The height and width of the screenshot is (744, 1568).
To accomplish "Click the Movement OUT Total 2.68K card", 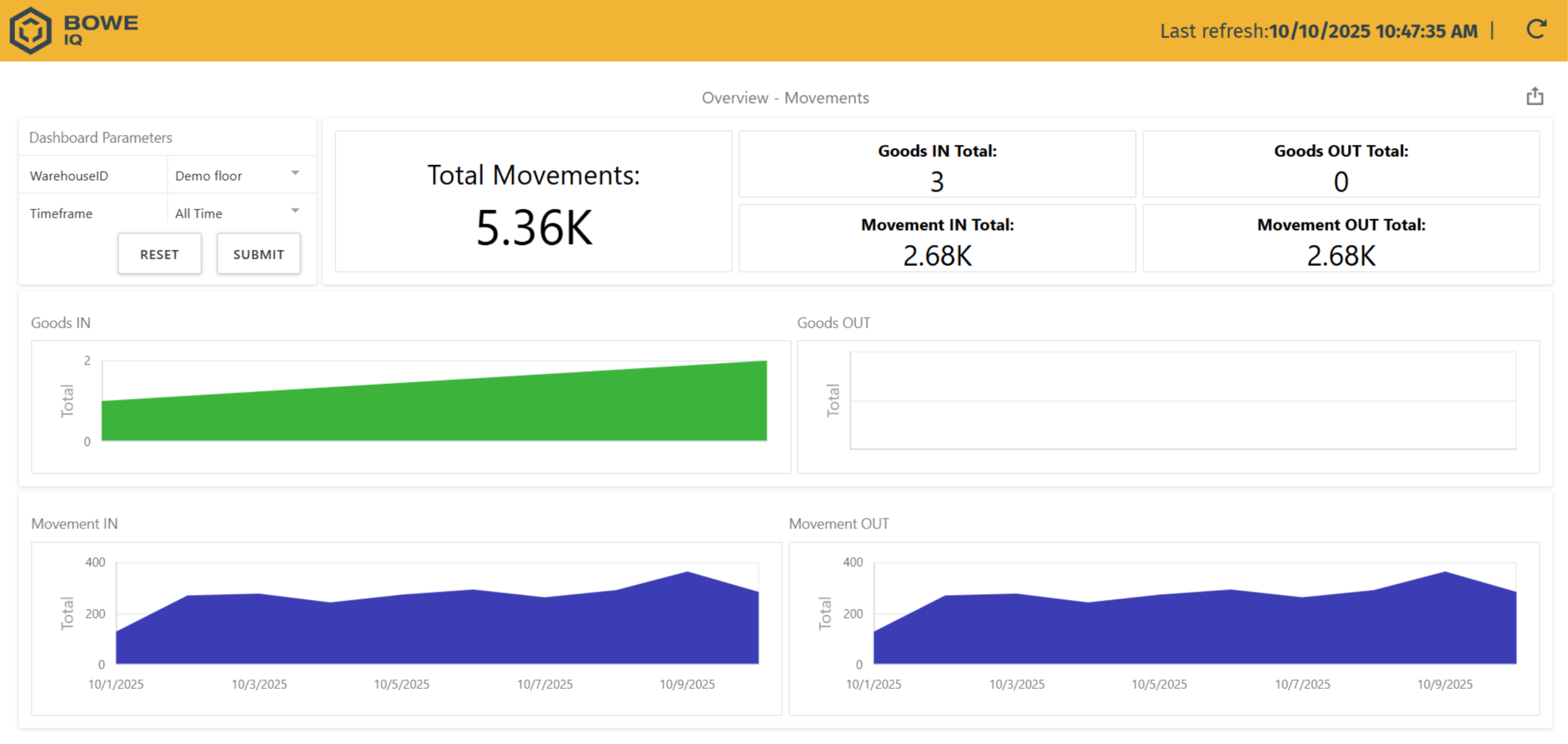I will point(1340,238).
